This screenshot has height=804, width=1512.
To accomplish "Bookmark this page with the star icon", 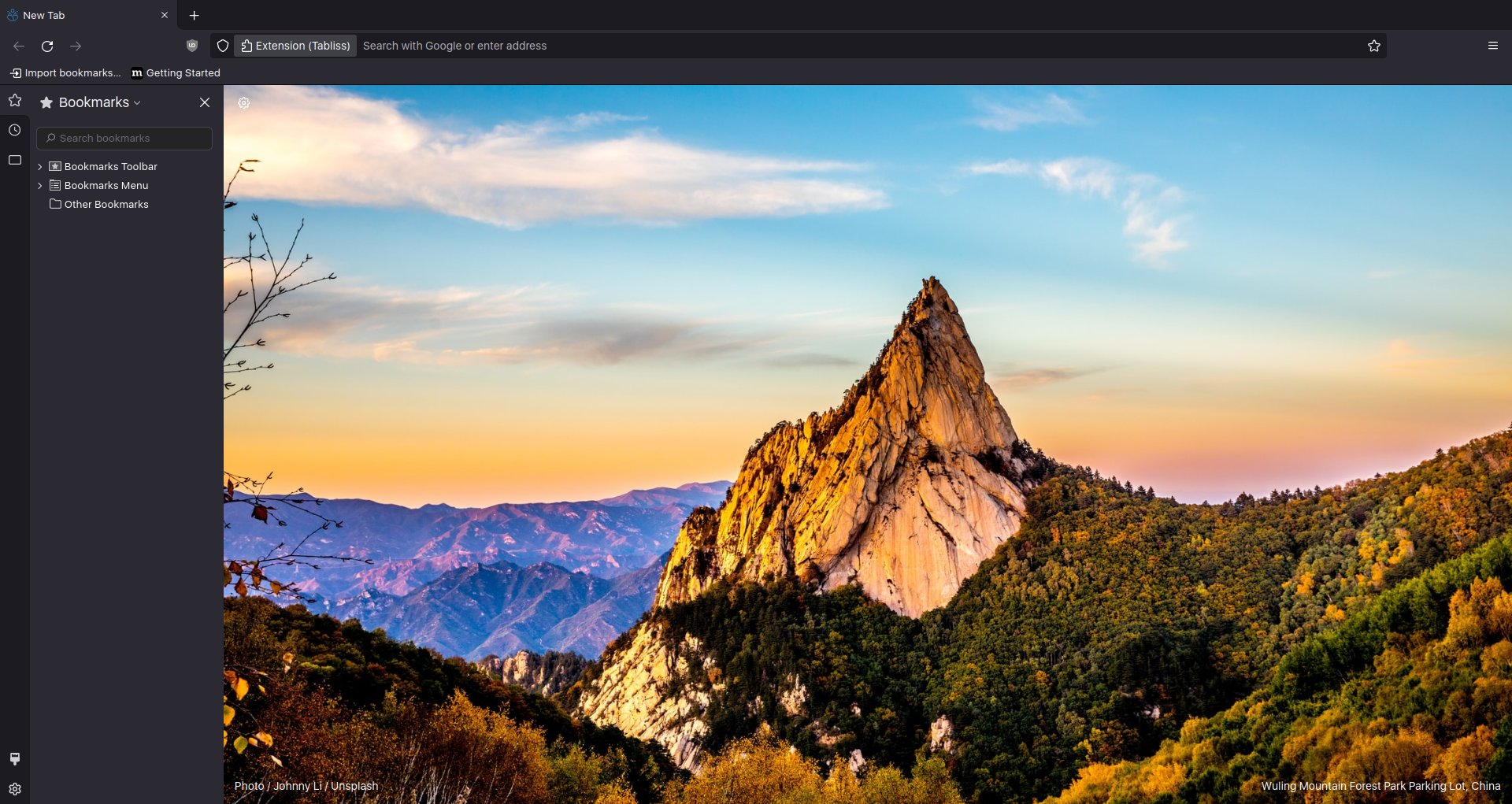I will click(1373, 46).
